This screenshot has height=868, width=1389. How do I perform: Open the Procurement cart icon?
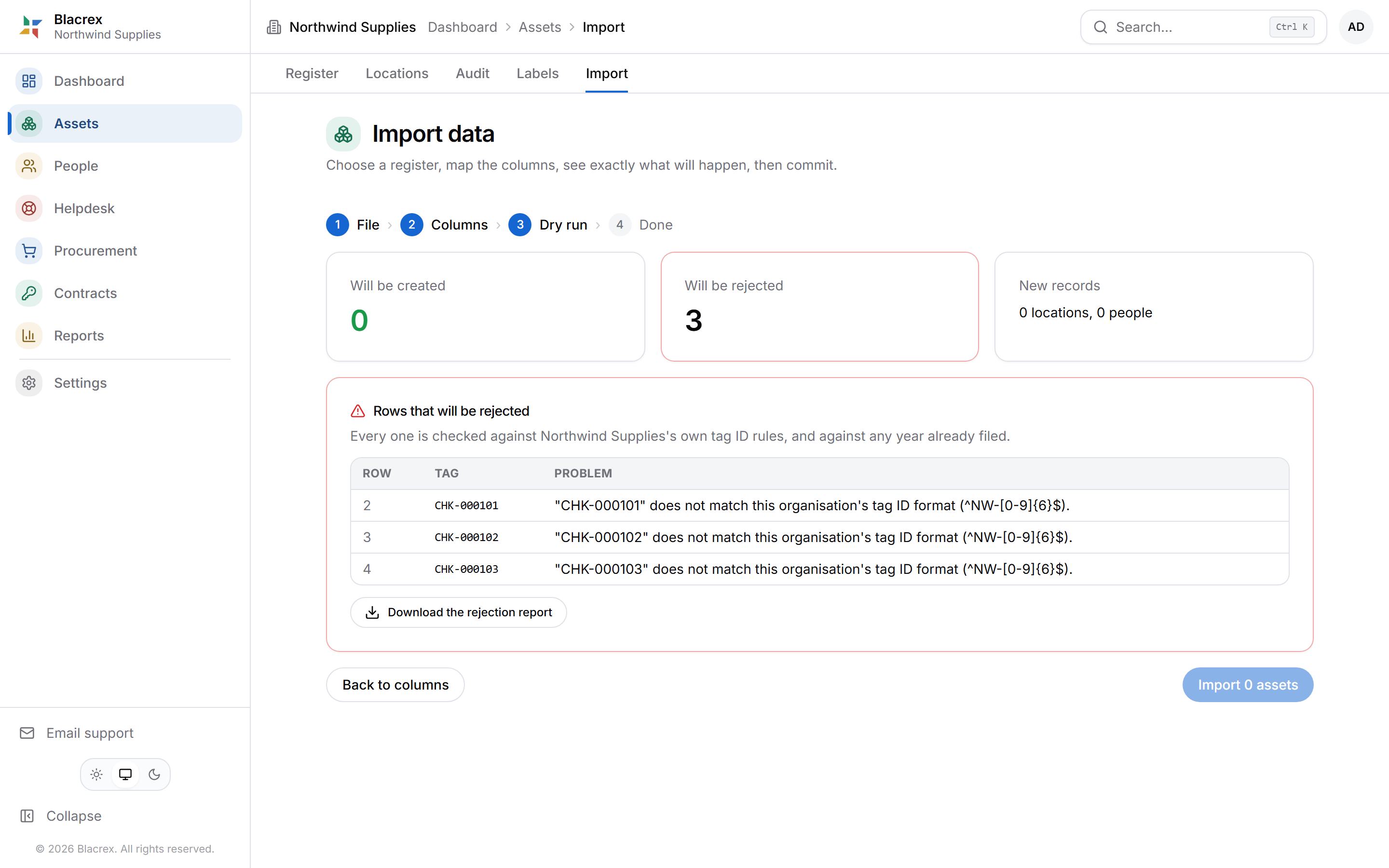[29, 251]
